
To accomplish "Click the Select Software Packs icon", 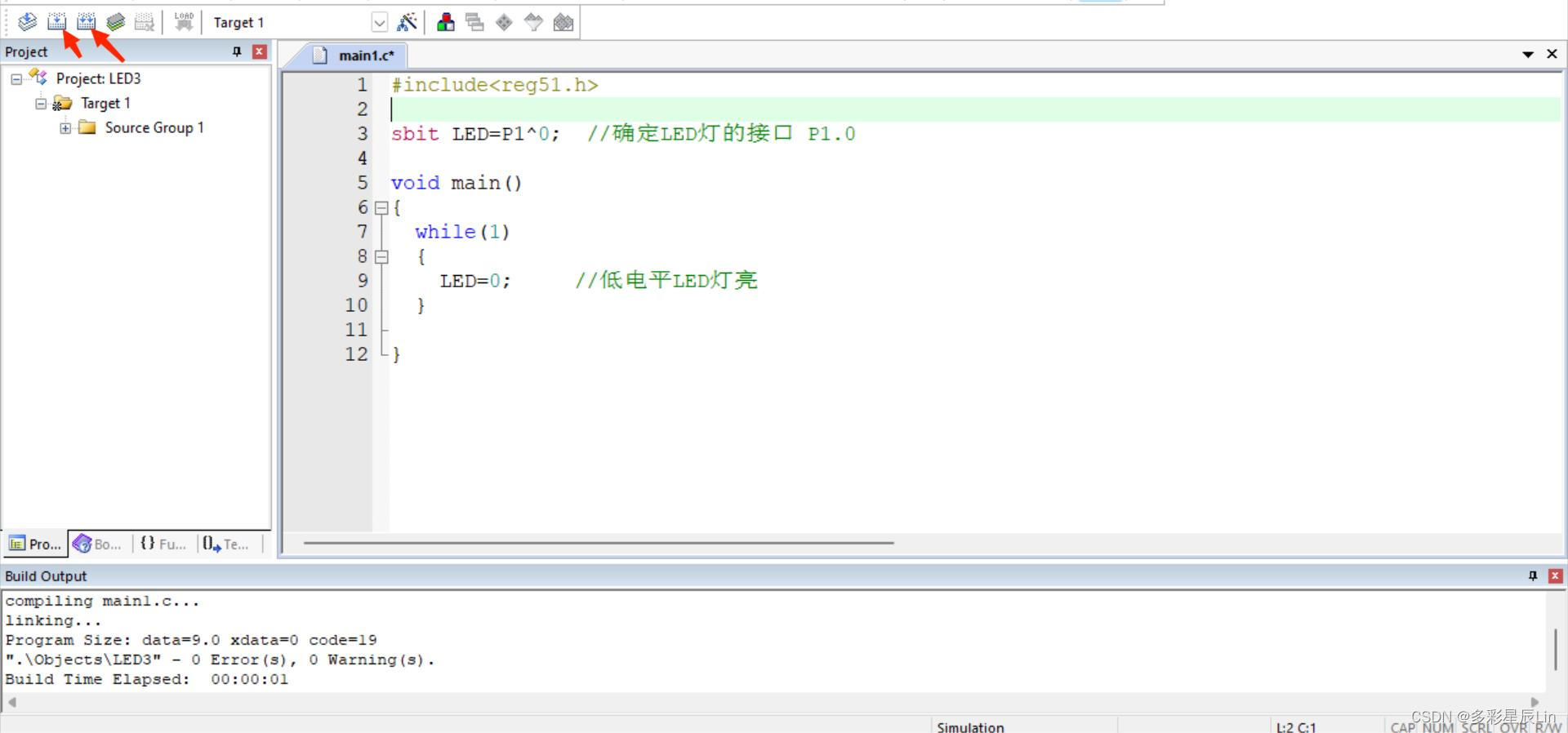I will [533, 22].
